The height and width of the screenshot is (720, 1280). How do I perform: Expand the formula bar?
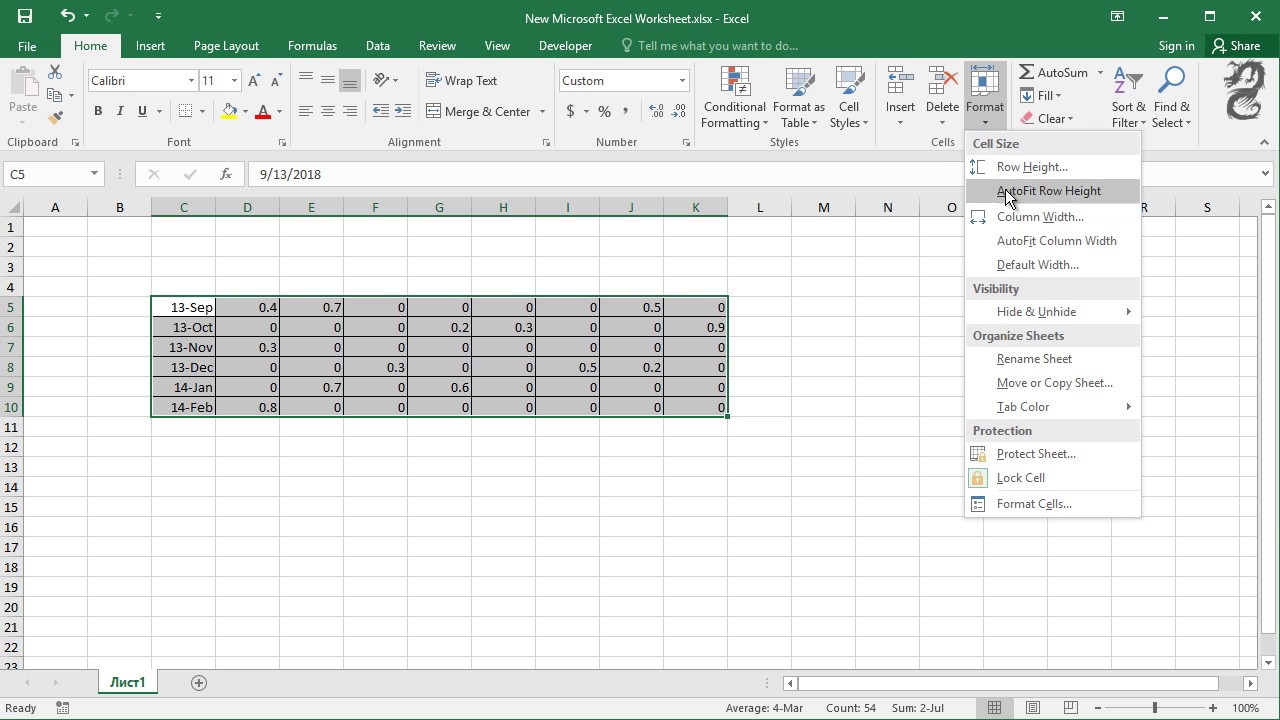(x=1265, y=174)
